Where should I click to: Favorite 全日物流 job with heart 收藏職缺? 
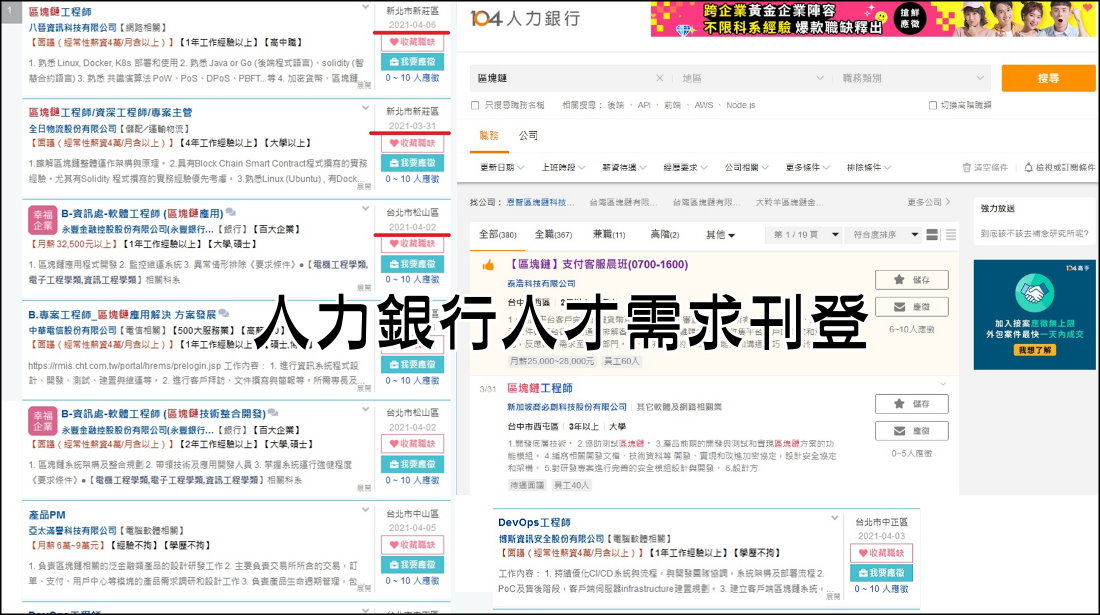412,143
